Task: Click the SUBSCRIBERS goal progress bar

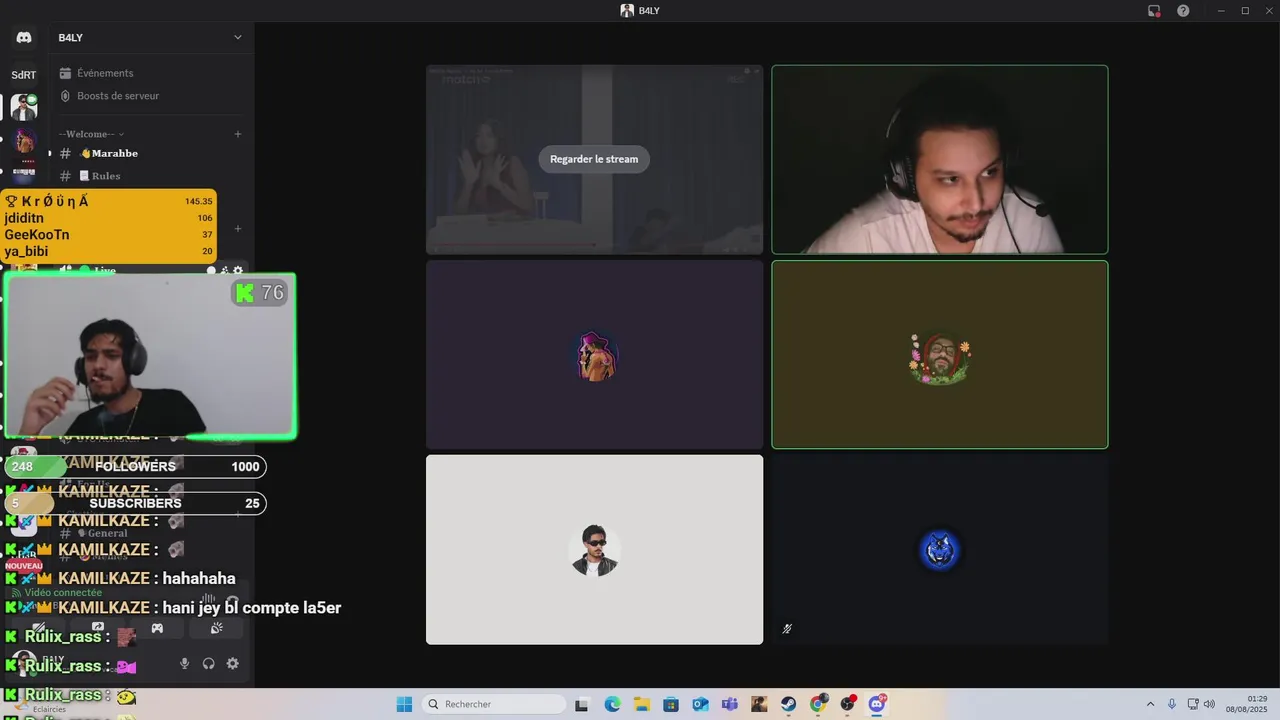Action: pos(135,504)
